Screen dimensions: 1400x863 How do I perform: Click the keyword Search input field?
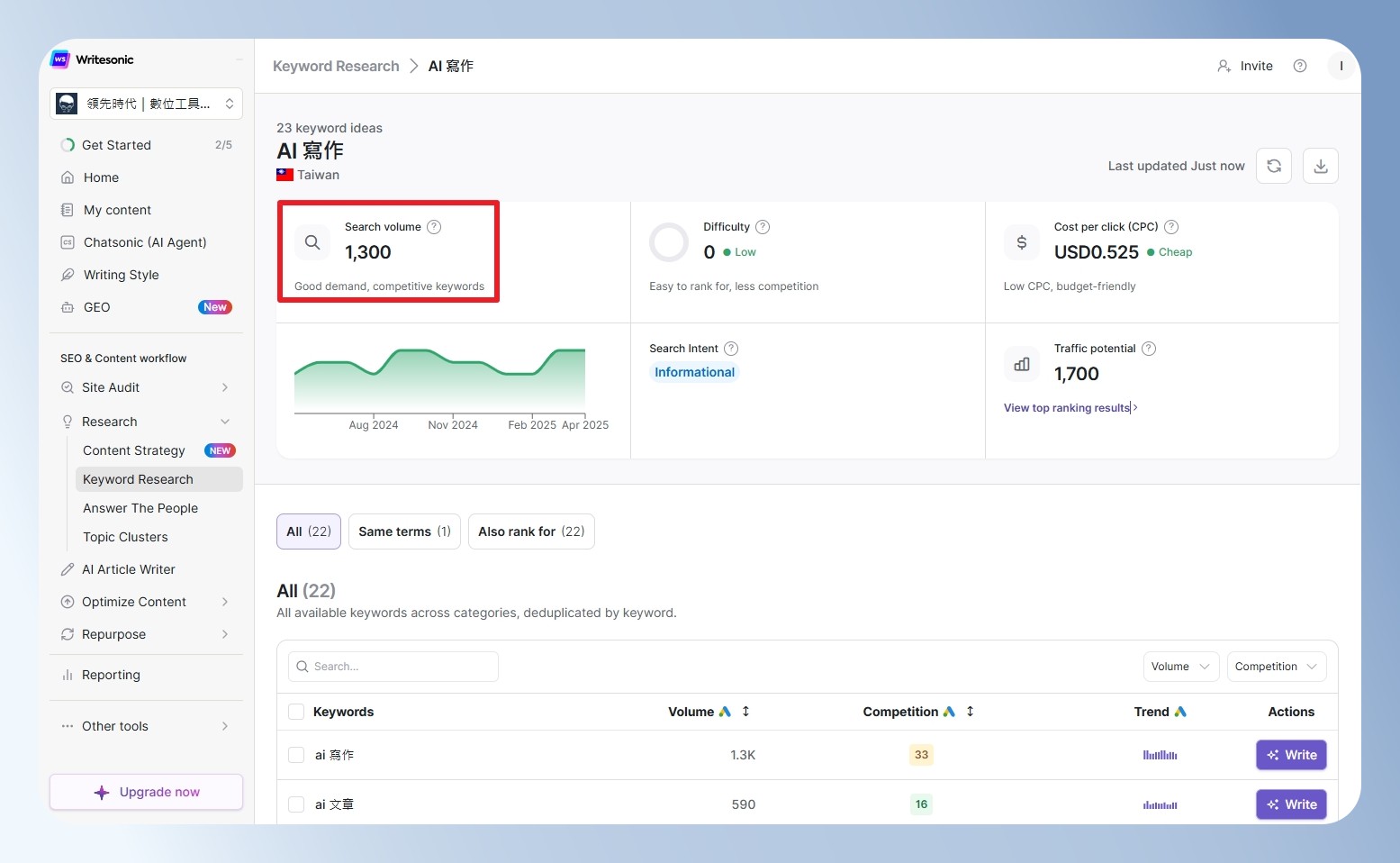coord(393,667)
